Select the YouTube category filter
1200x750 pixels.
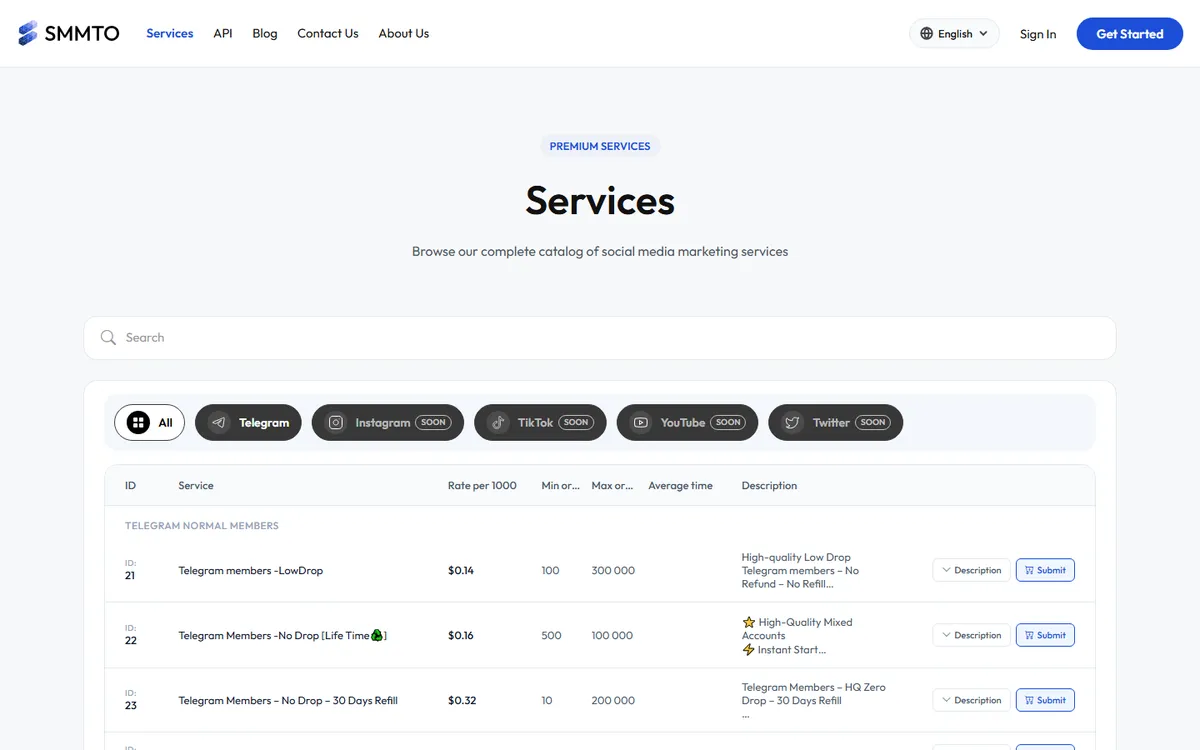(x=688, y=422)
